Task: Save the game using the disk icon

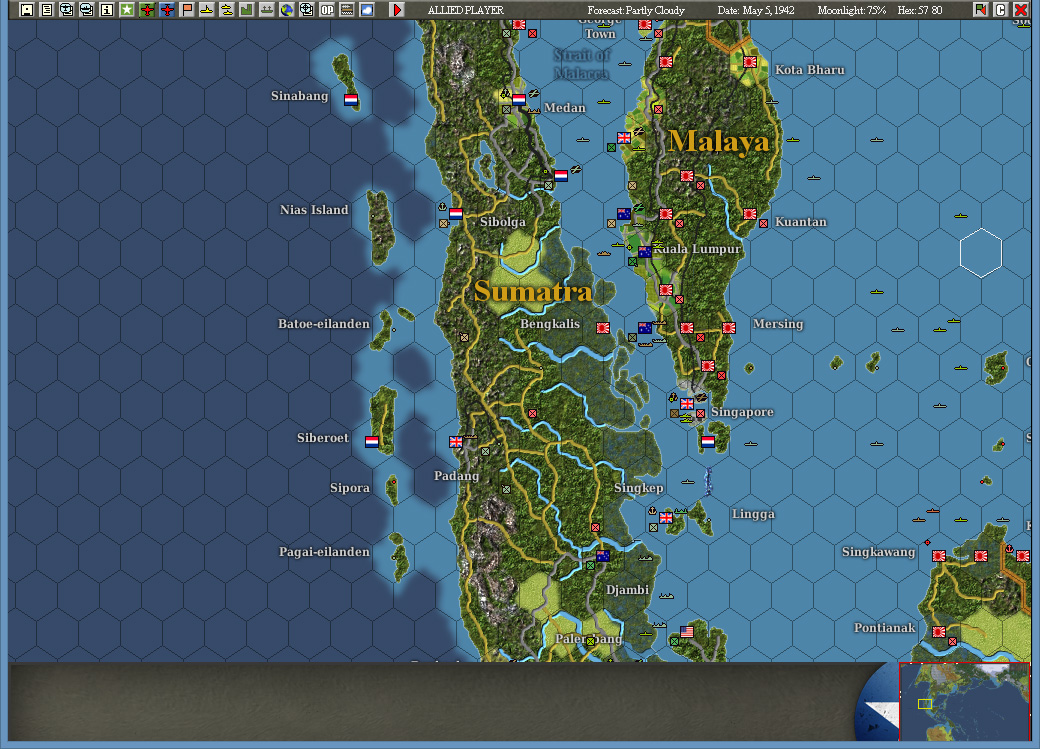Action: click(x=26, y=8)
